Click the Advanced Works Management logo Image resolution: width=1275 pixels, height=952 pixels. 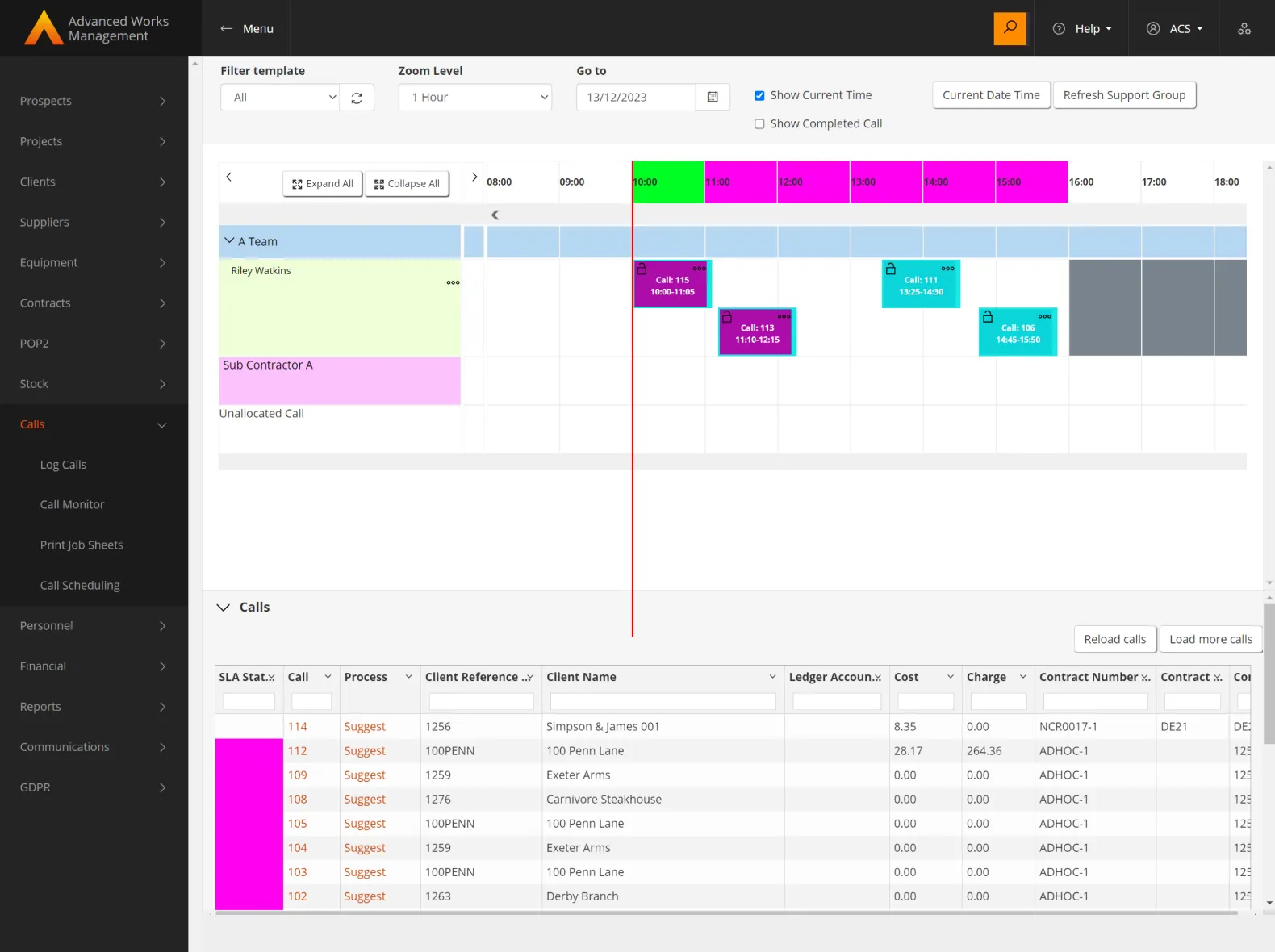(x=97, y=28)
